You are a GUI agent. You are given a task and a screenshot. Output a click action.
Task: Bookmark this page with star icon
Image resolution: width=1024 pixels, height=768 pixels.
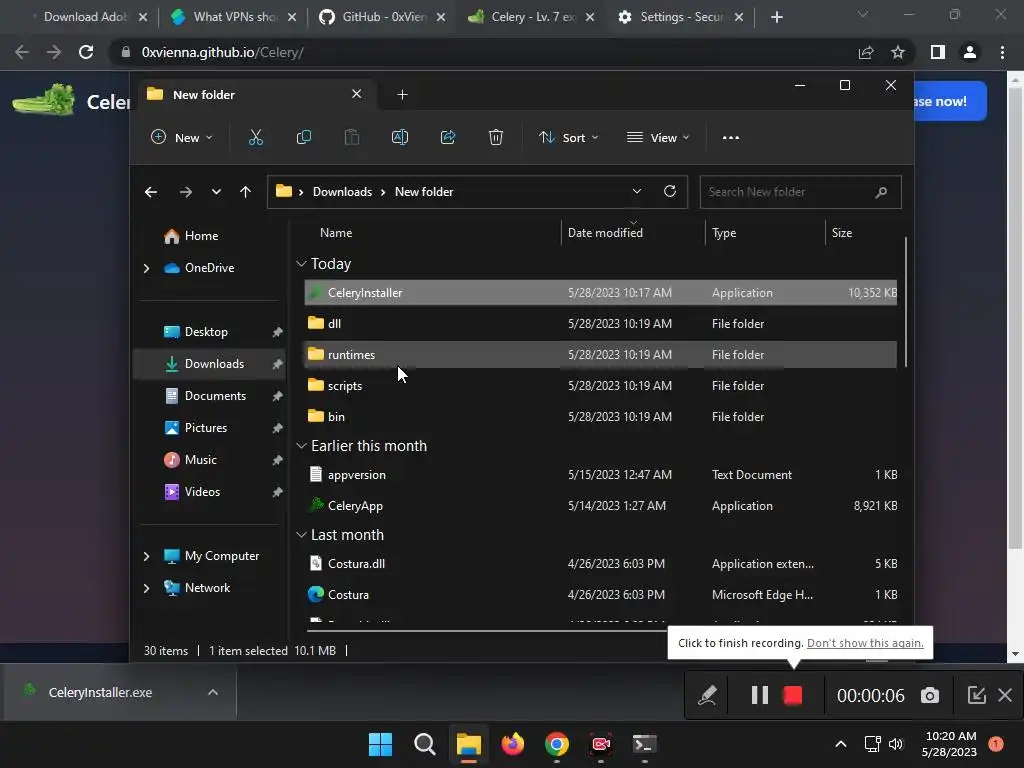pyautogui.click(x=898, y=52)
